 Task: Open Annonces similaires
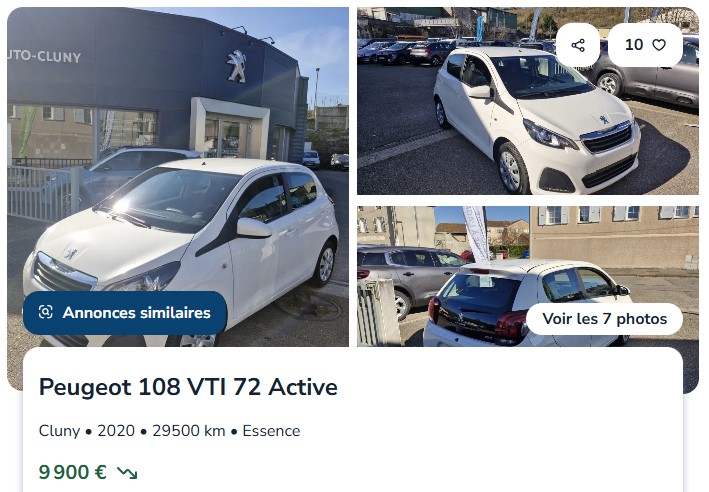[x=125, y=312]
